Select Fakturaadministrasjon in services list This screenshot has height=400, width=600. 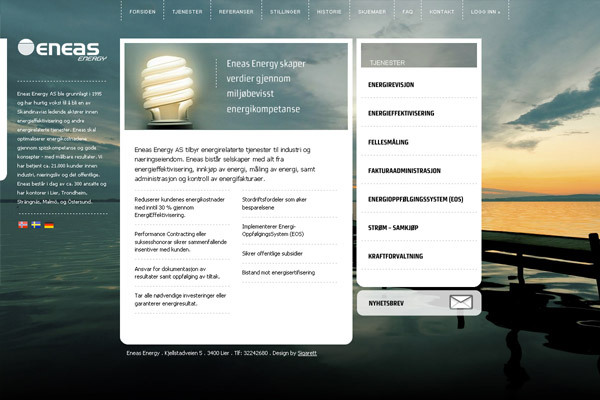coord(404,171)
